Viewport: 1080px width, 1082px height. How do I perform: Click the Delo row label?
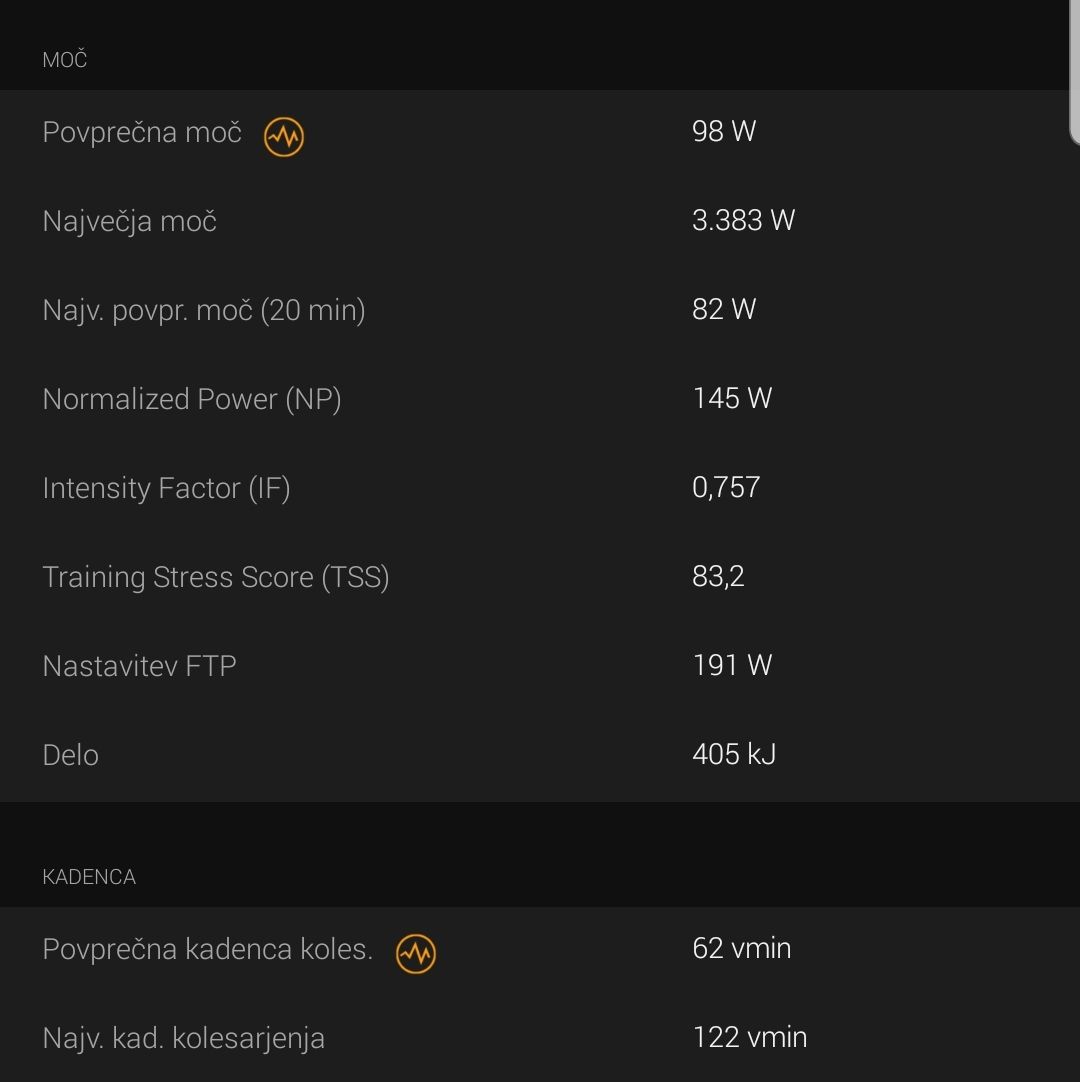point(71,755)
